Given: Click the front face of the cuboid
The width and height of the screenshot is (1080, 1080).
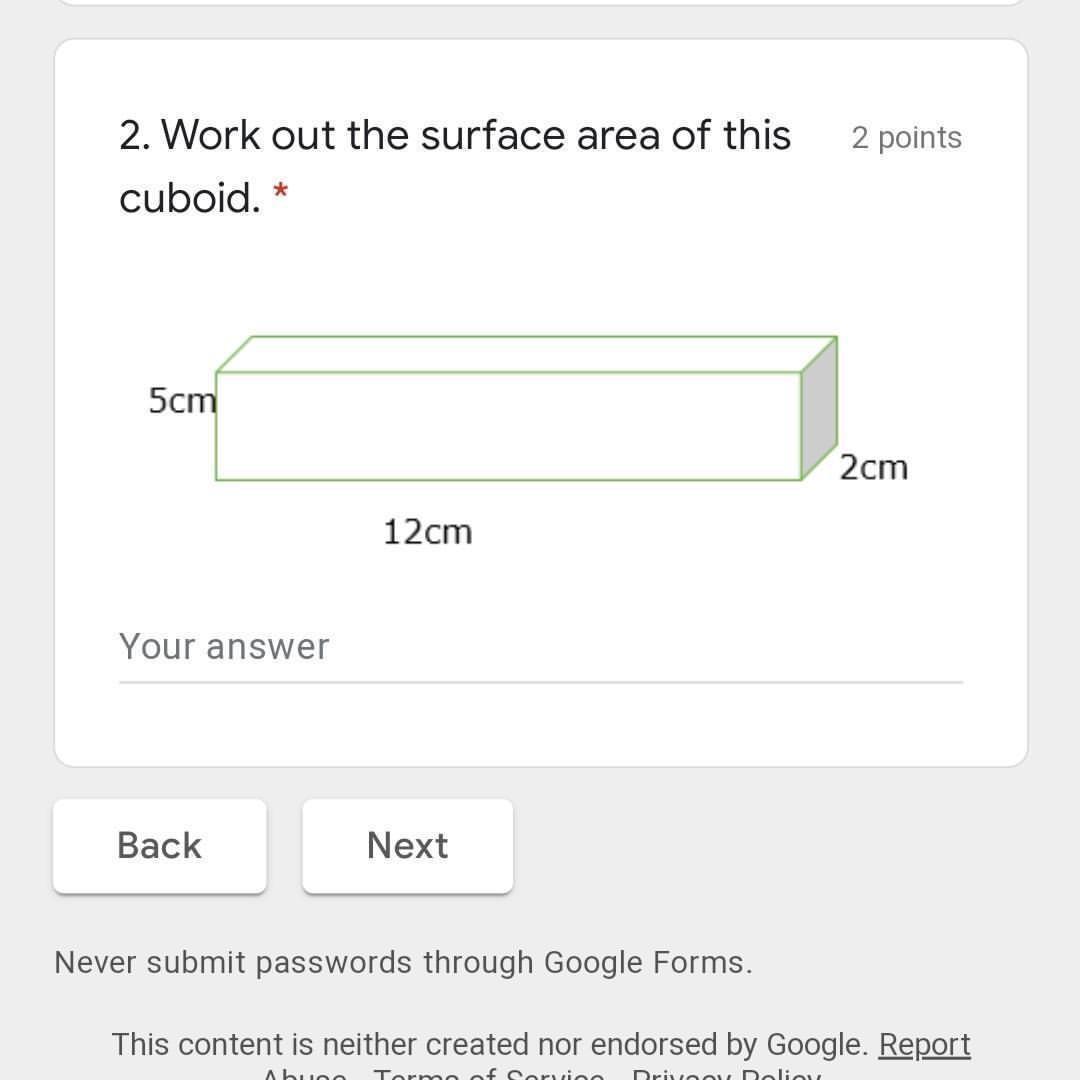Looking at the screenshot, I should pos(508,426).
